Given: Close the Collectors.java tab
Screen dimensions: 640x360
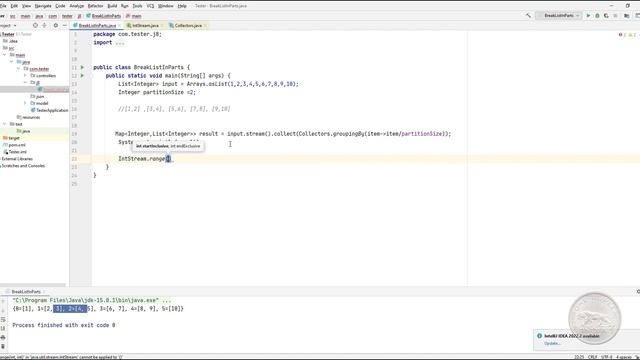Looking at the screenshot, I should (205, 25).
